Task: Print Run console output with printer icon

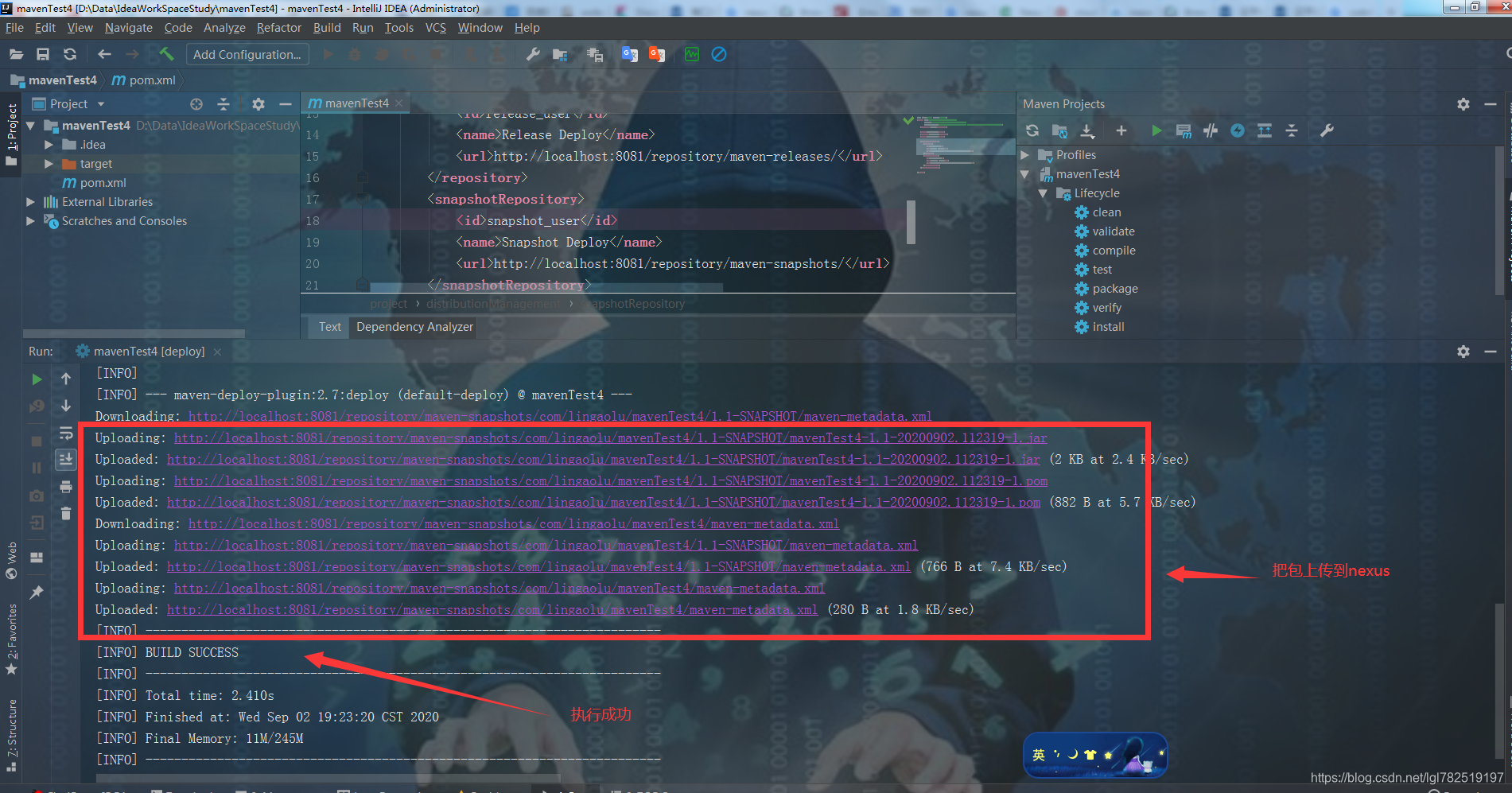Action: (66, 486)
